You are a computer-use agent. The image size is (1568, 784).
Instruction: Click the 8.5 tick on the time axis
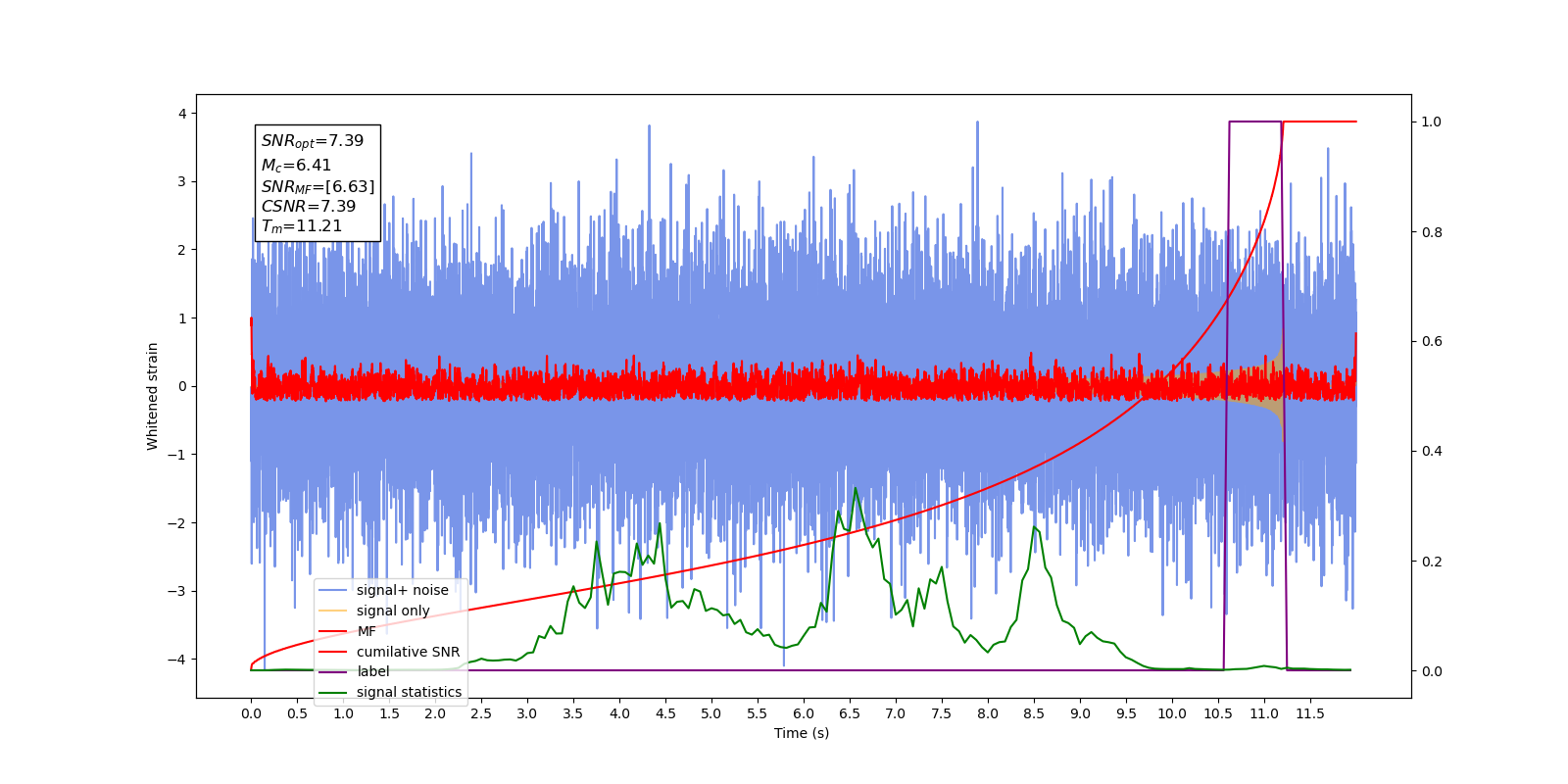1034,713
